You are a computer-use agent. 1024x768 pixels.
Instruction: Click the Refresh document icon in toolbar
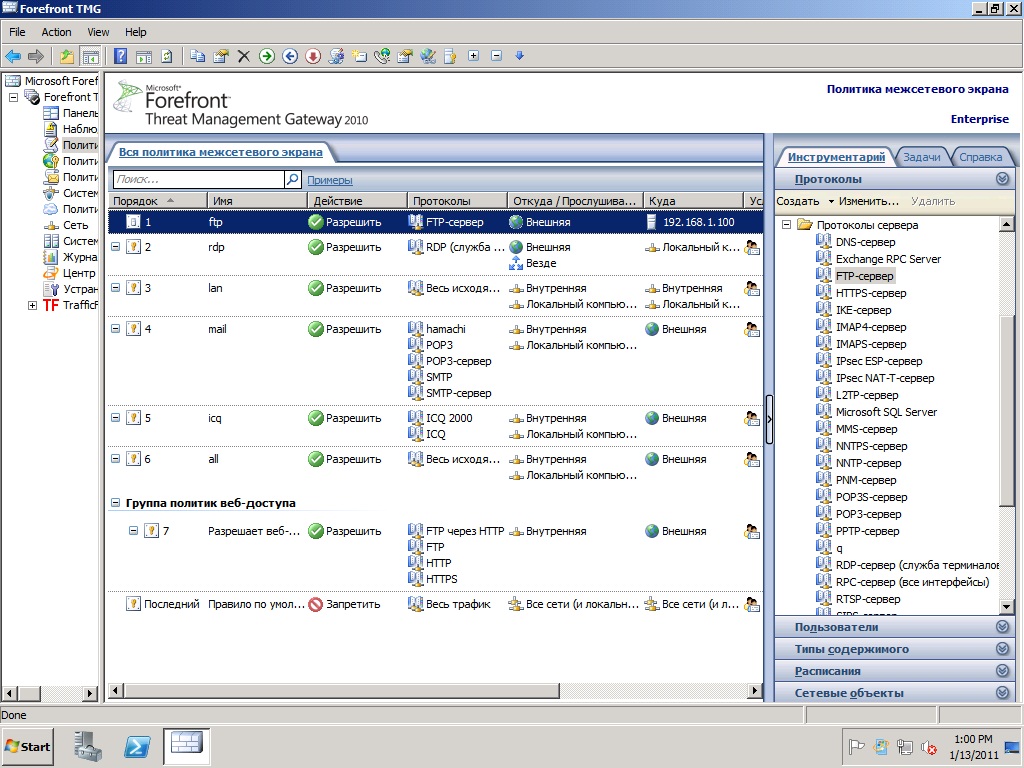167,57
